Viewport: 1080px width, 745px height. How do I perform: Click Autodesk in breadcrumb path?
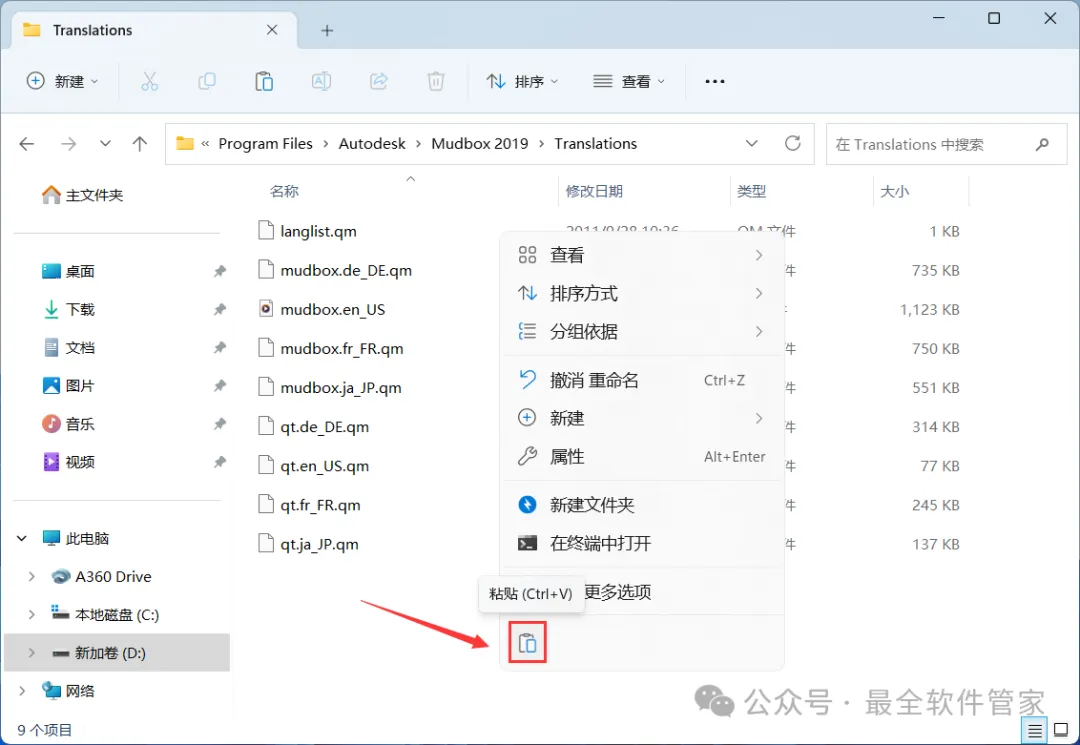tap(372, 144)
